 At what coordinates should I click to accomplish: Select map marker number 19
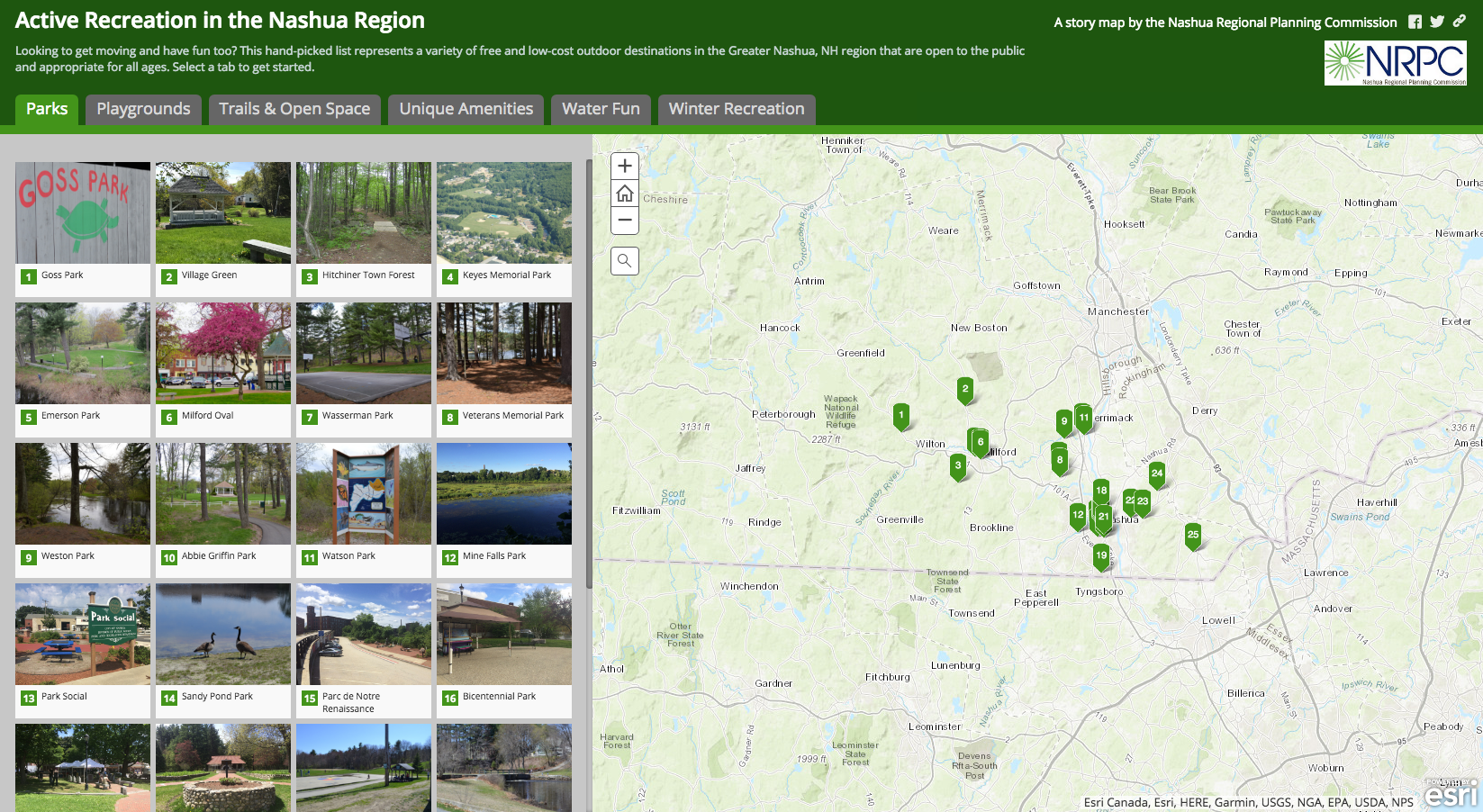point(1101,556)
